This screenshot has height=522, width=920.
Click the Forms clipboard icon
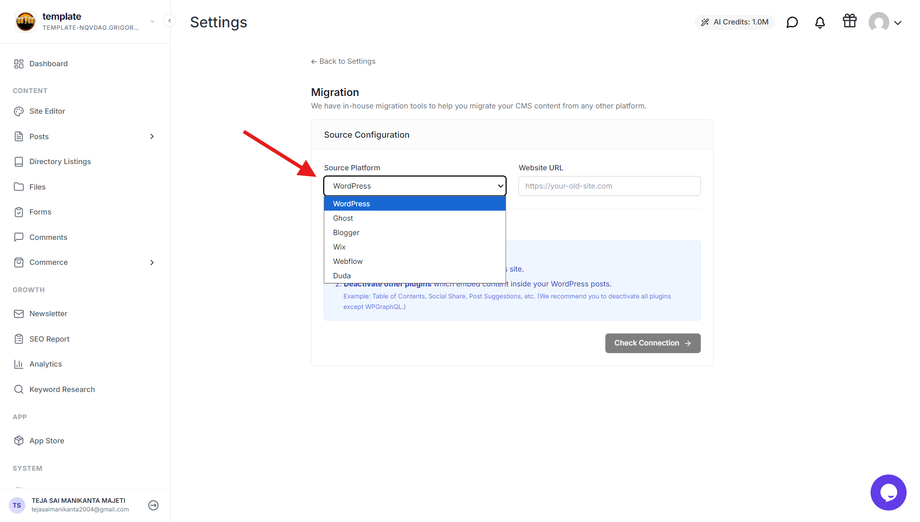[19, 212]
